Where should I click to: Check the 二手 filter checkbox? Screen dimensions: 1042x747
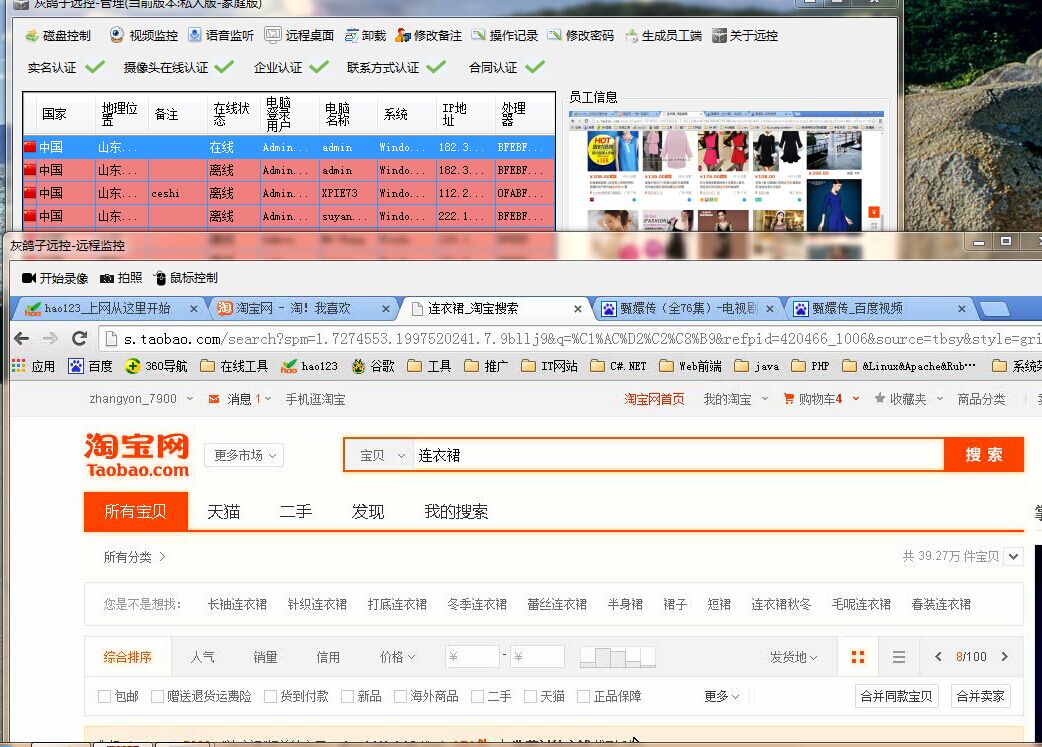477,696
